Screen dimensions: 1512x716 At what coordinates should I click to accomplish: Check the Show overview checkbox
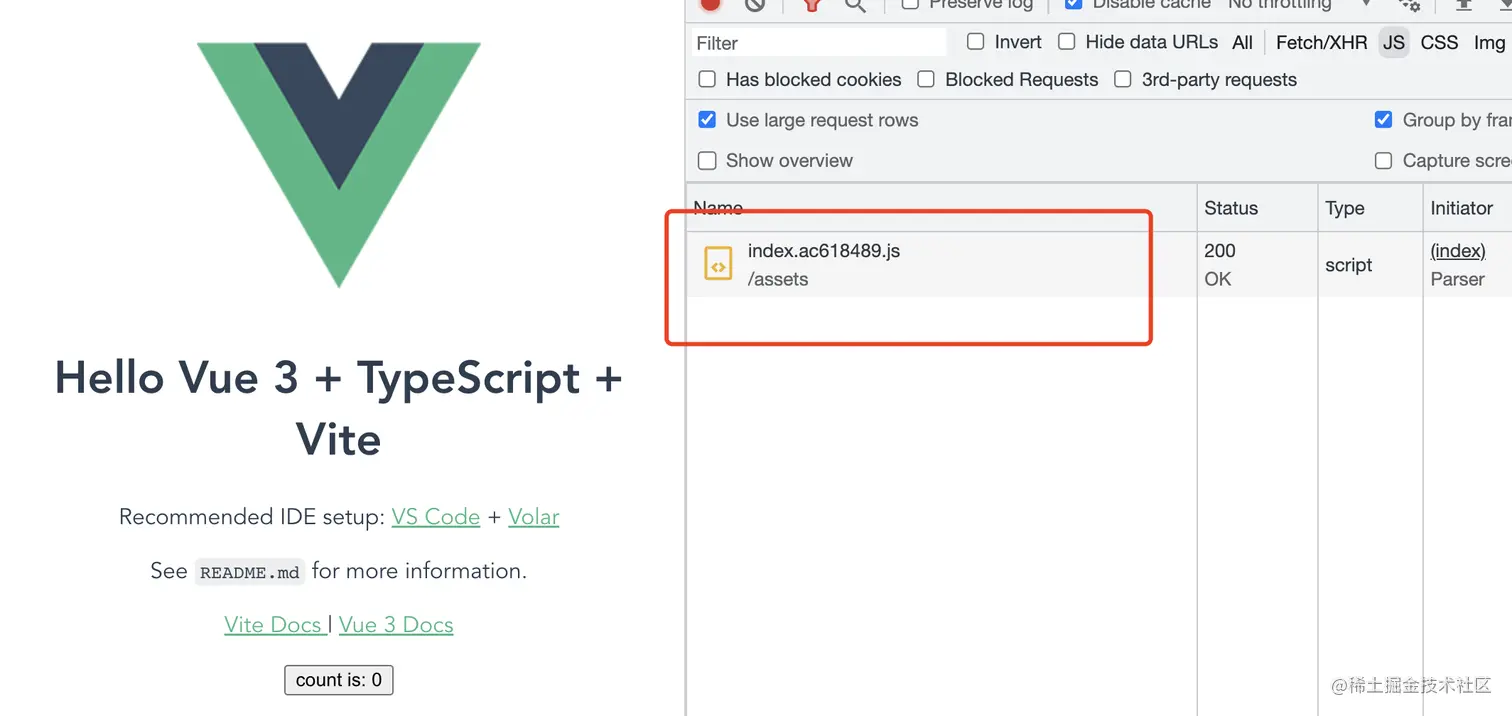[x=707, y=160]
